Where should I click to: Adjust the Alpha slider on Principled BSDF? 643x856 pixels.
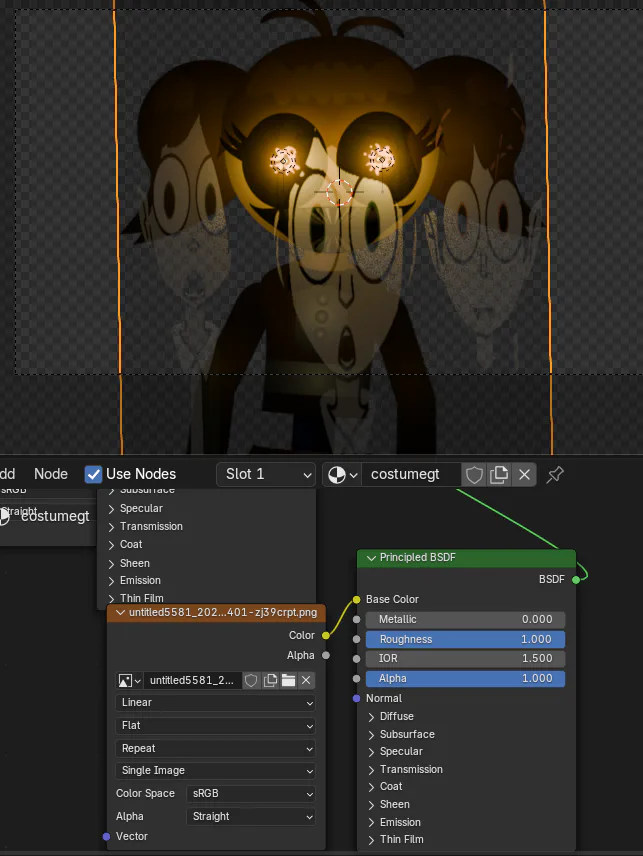point(465,679)
